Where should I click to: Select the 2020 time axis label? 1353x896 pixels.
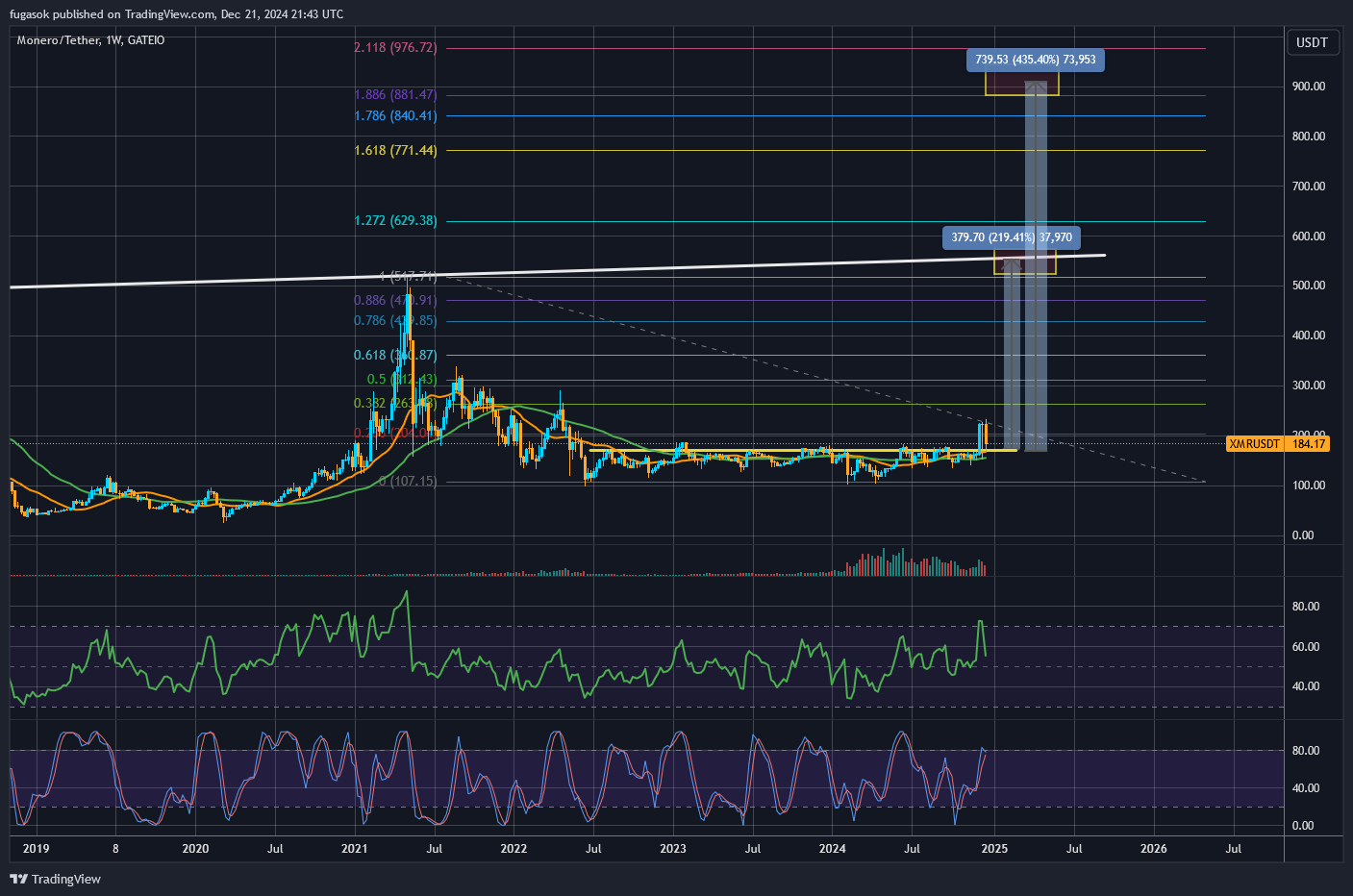(195, 849)
